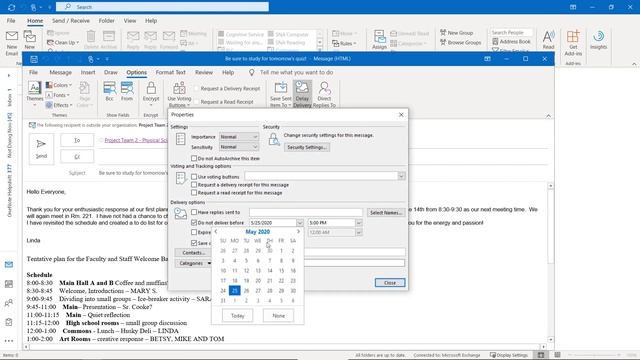Uncheck Do not deliver before checkbox
Image resolution: width=640 pixels, height=360 pixels.
pyautogui.click(x=194, y=223)
